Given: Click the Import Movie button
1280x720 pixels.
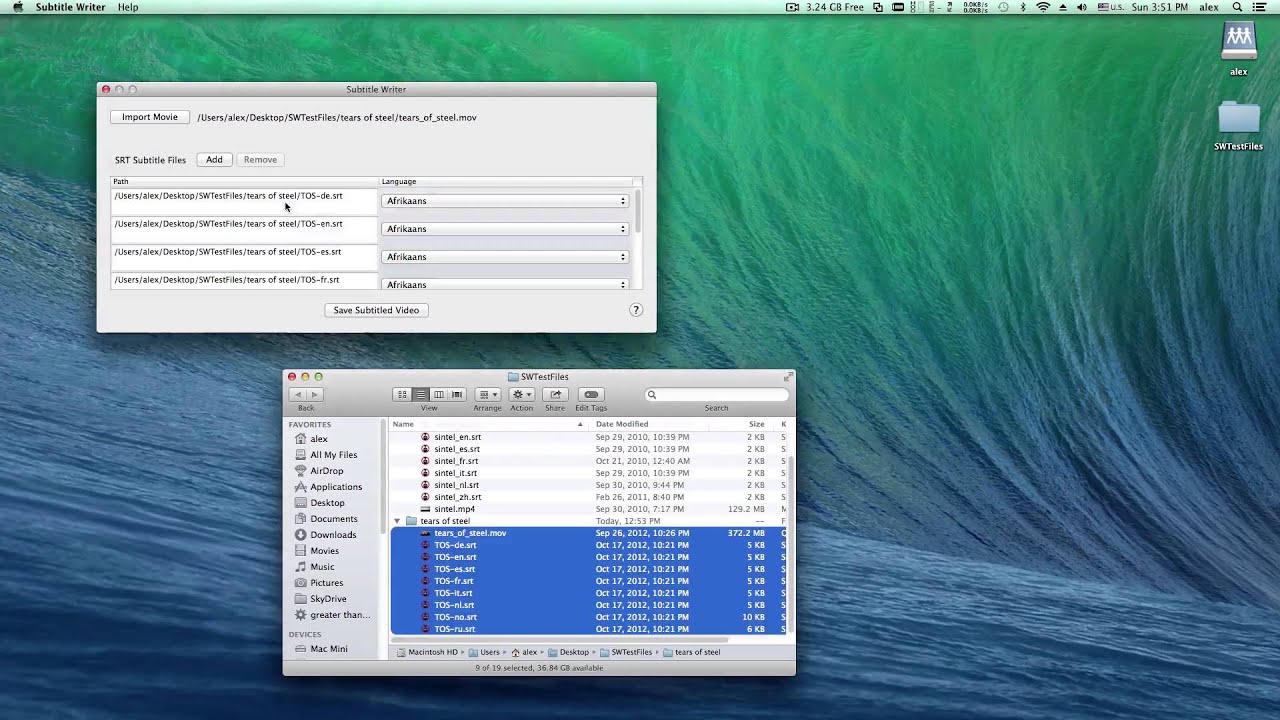Looking at the screenshot, I should [x=150, y=117].
